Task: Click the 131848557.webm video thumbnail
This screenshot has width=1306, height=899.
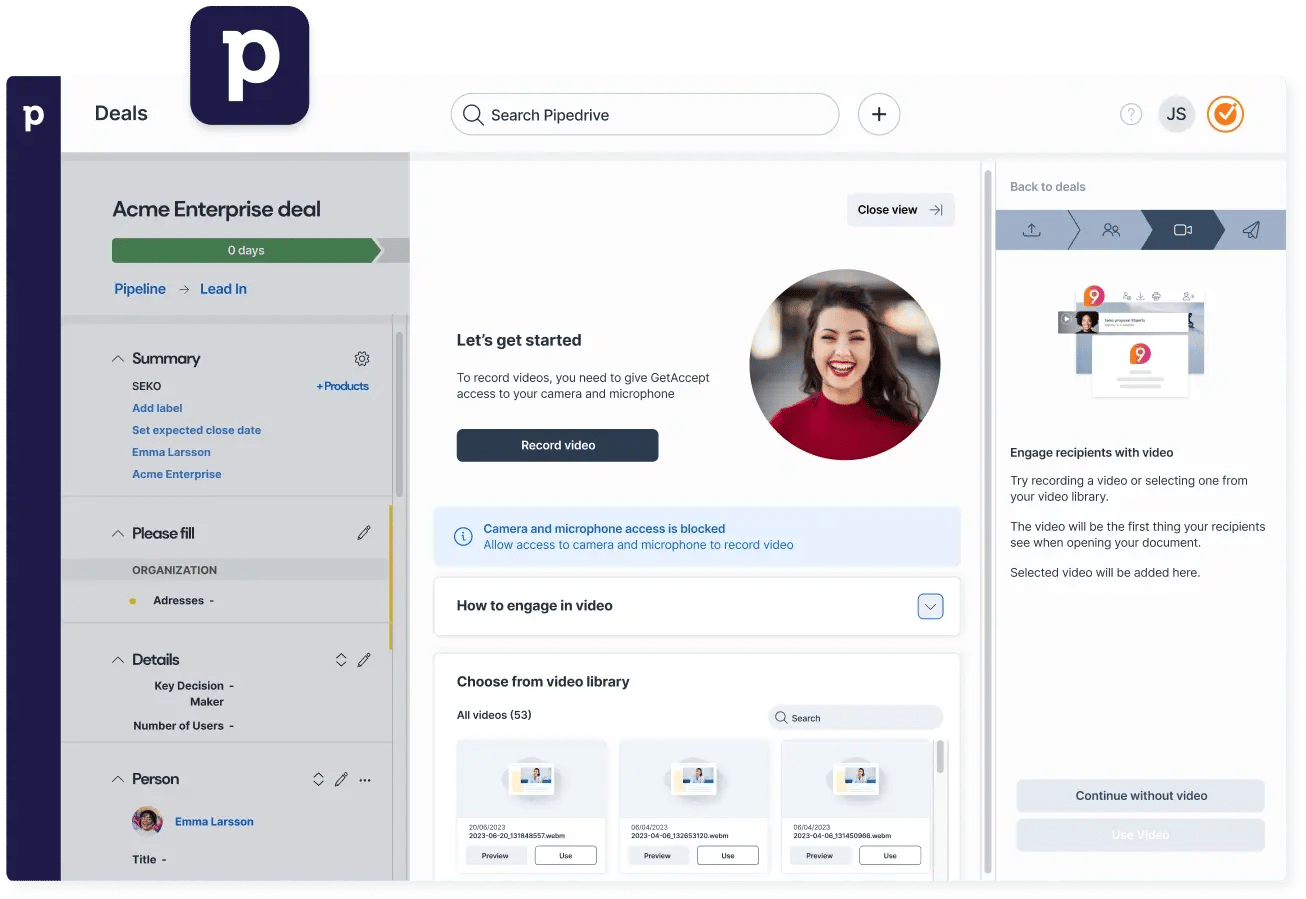Action: coord(531,779)
